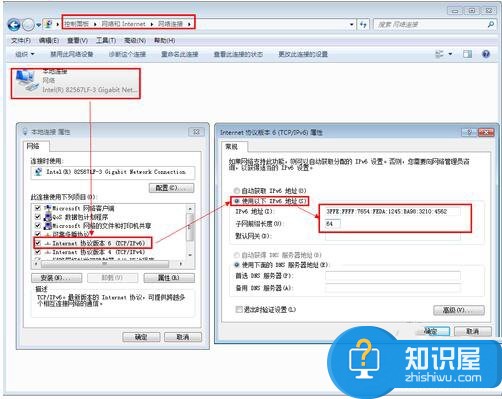Click 确定 in 本地连接 属性 dialog

tap(141, 337)
